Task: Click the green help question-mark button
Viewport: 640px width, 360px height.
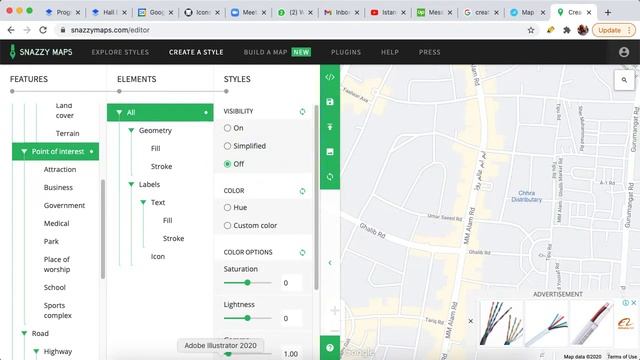Action: coord(330,348)
